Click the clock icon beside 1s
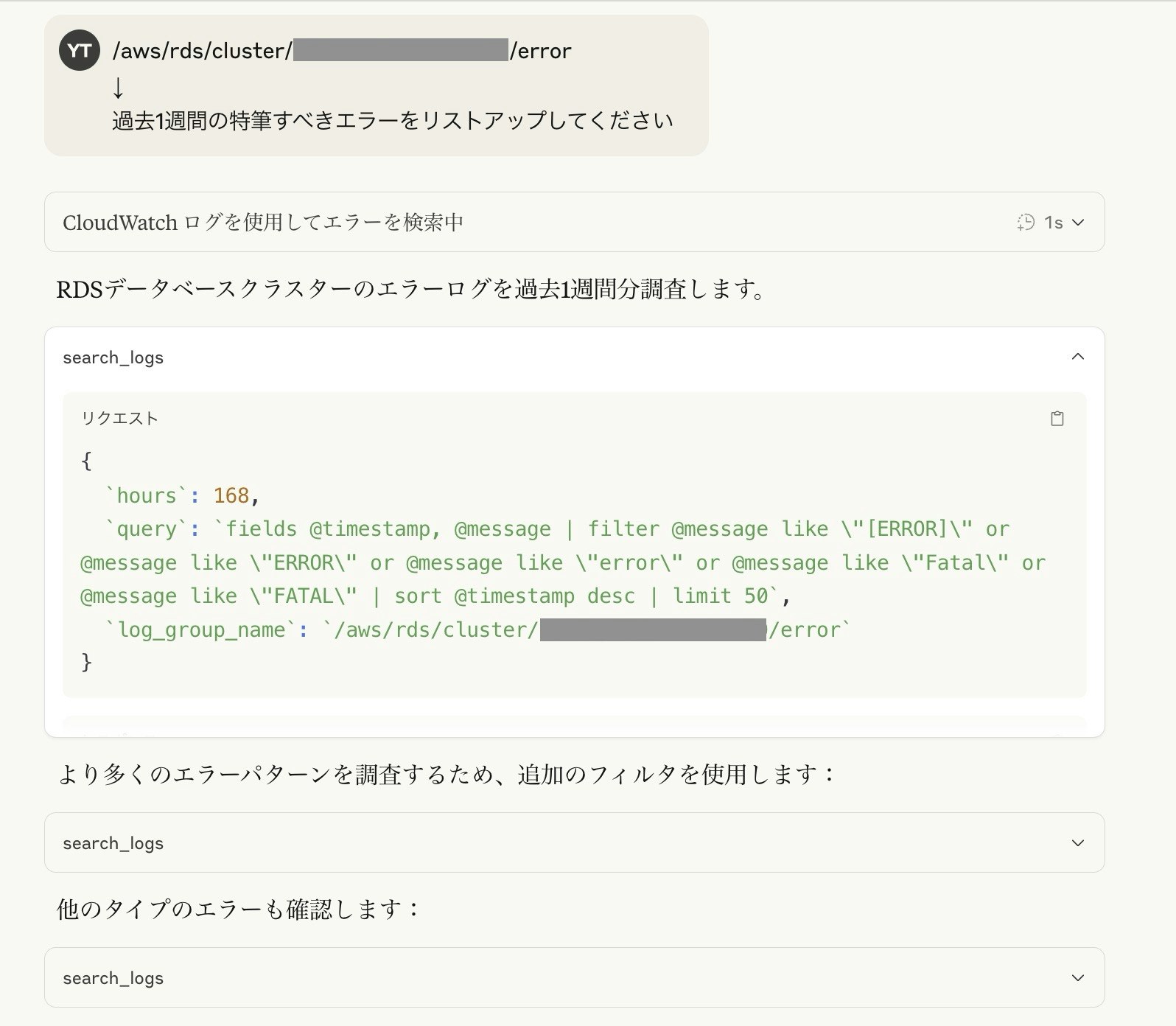 coord(1026,223)
